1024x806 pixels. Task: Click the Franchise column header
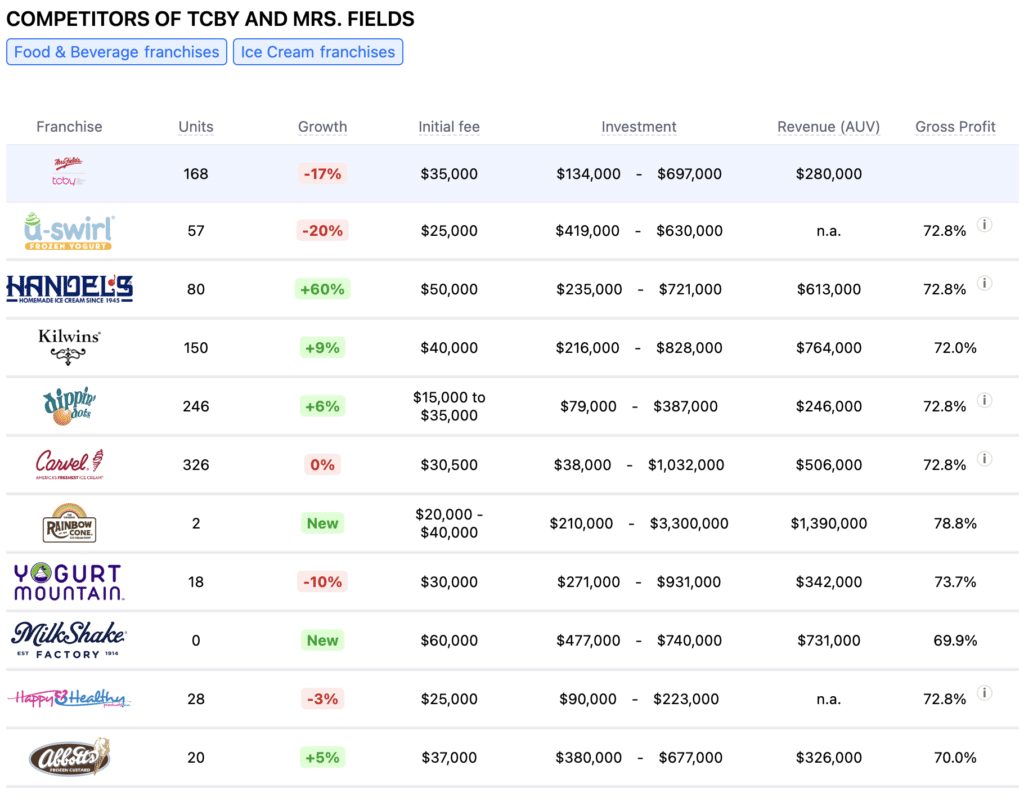[69, 127]
